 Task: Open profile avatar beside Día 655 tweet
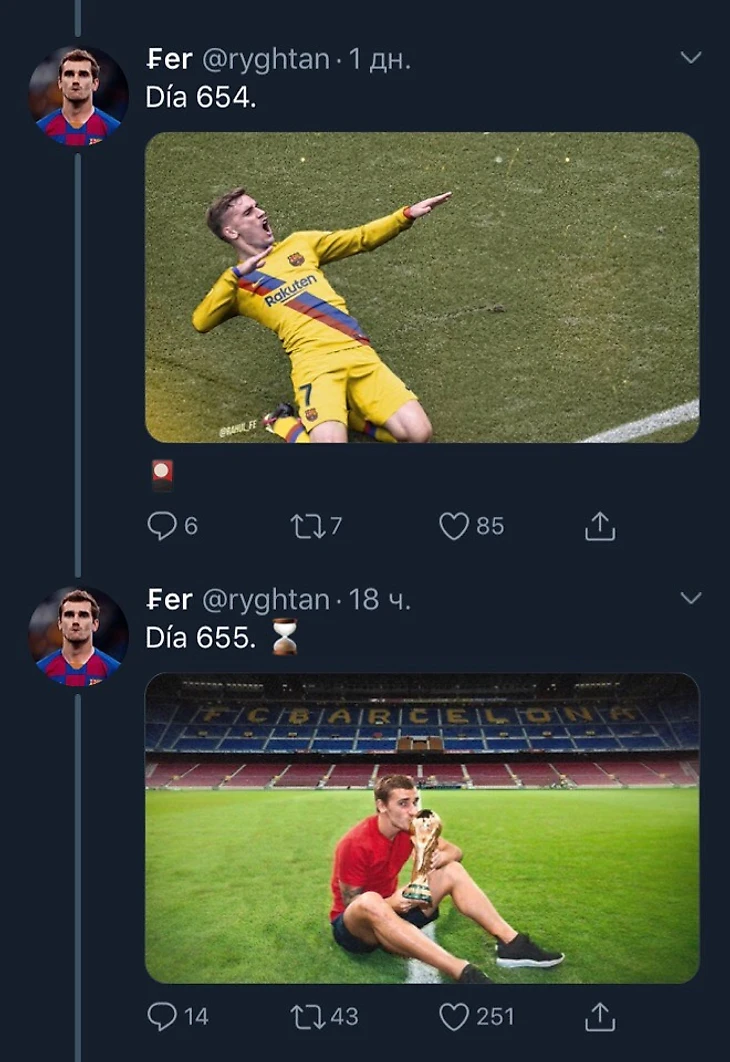(78, 636)
